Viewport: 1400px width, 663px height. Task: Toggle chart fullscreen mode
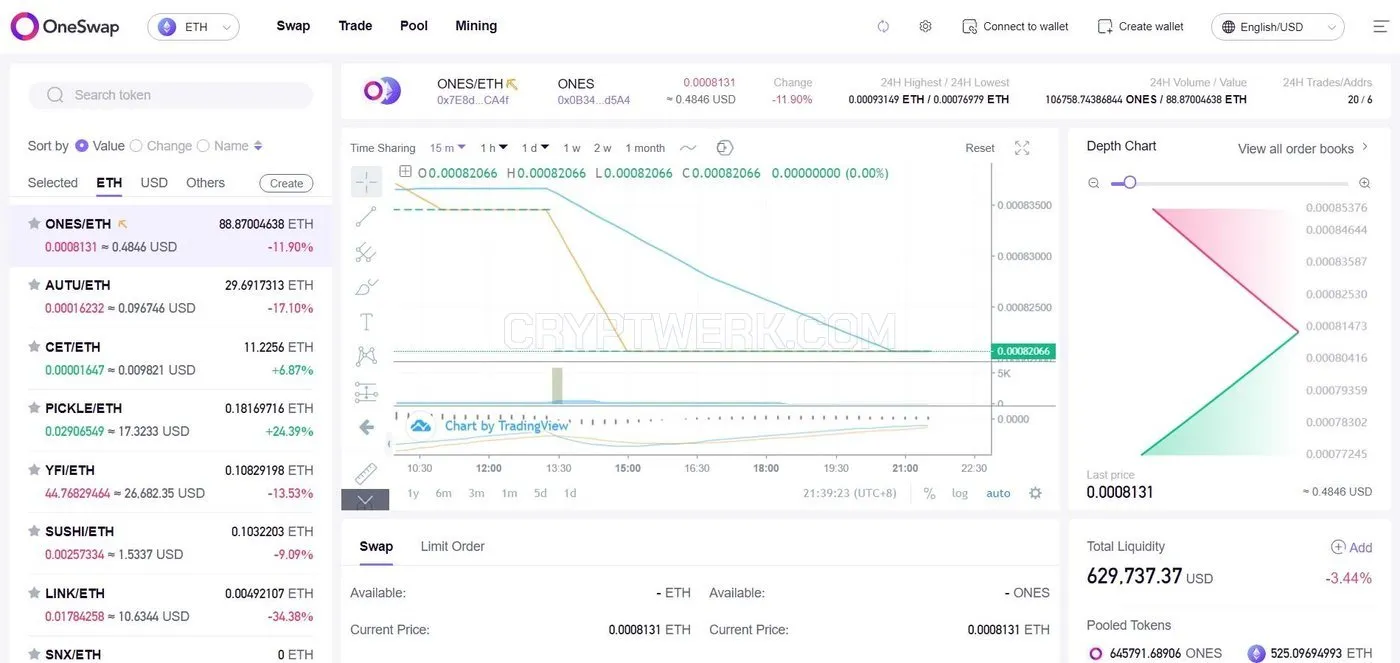pos(1022,148)
